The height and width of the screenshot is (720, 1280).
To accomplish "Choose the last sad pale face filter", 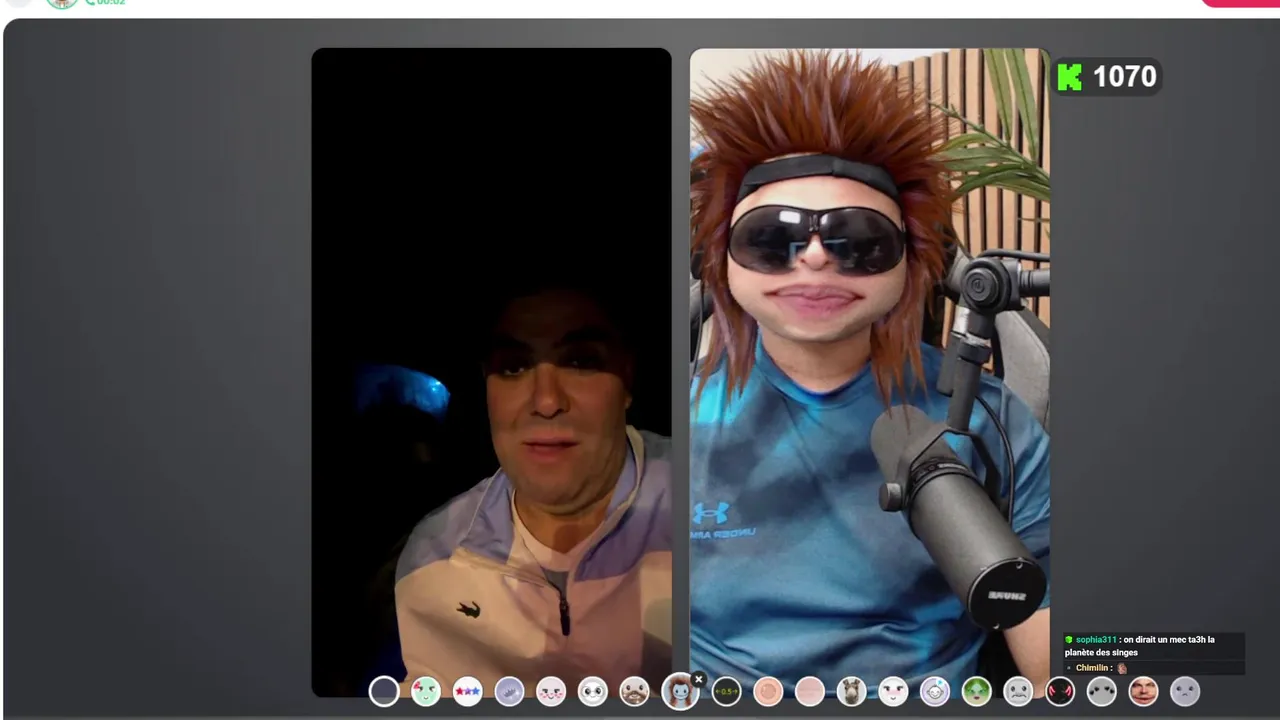I will pyautogui.click(x=1185, y=691).
